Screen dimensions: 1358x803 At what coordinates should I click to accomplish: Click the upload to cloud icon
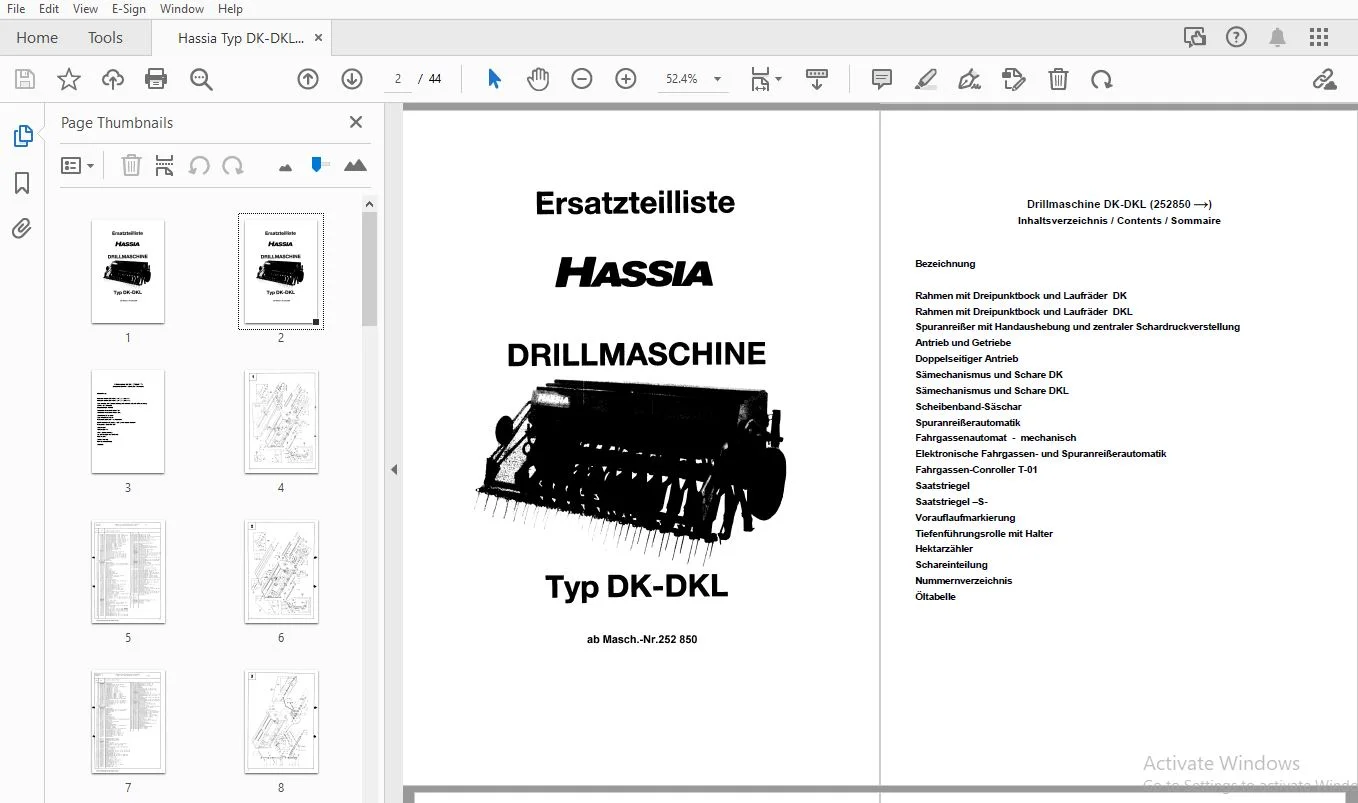tap(112, 79)
